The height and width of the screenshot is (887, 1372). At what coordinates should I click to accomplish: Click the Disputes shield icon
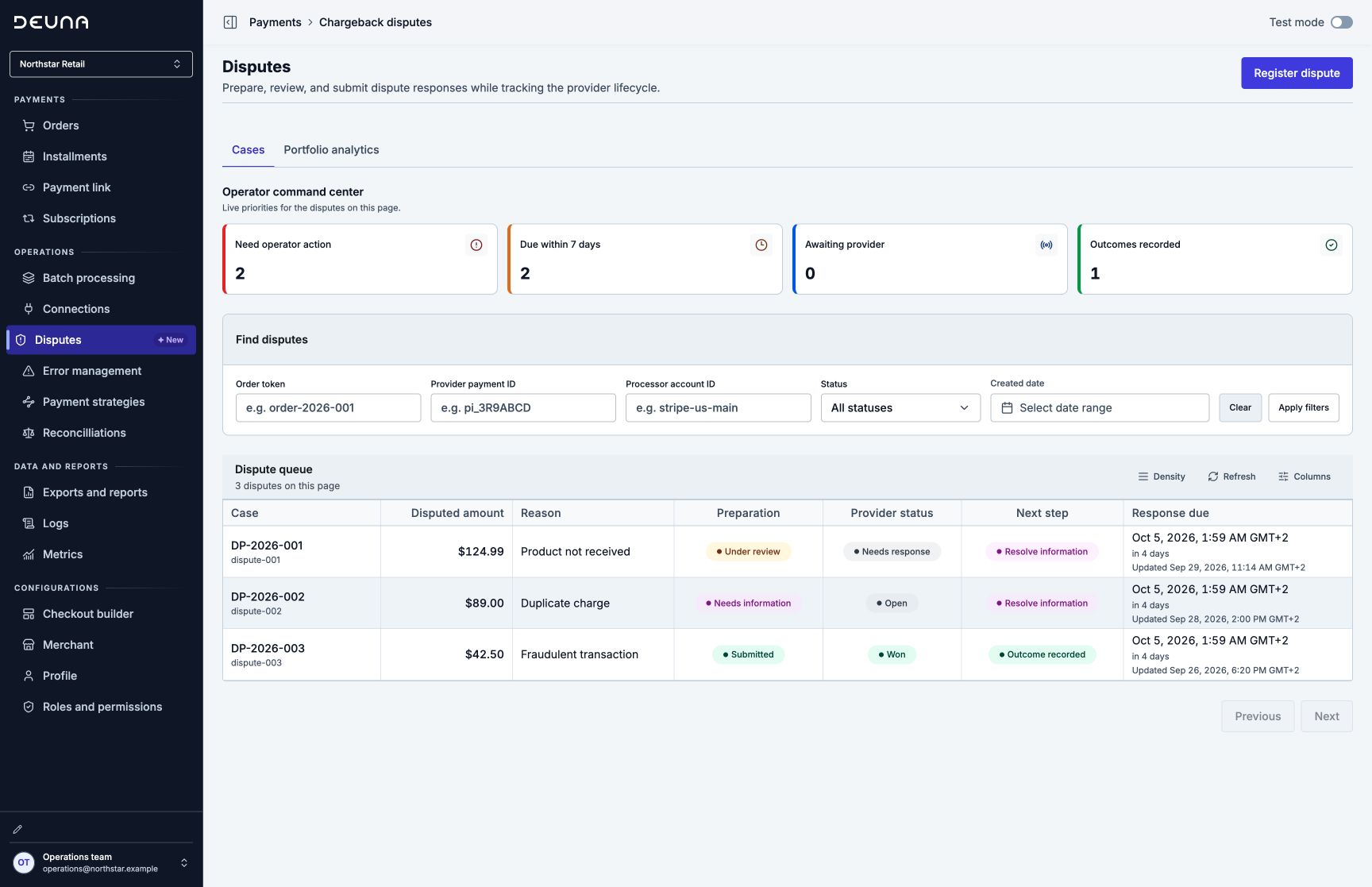[21, 340]
